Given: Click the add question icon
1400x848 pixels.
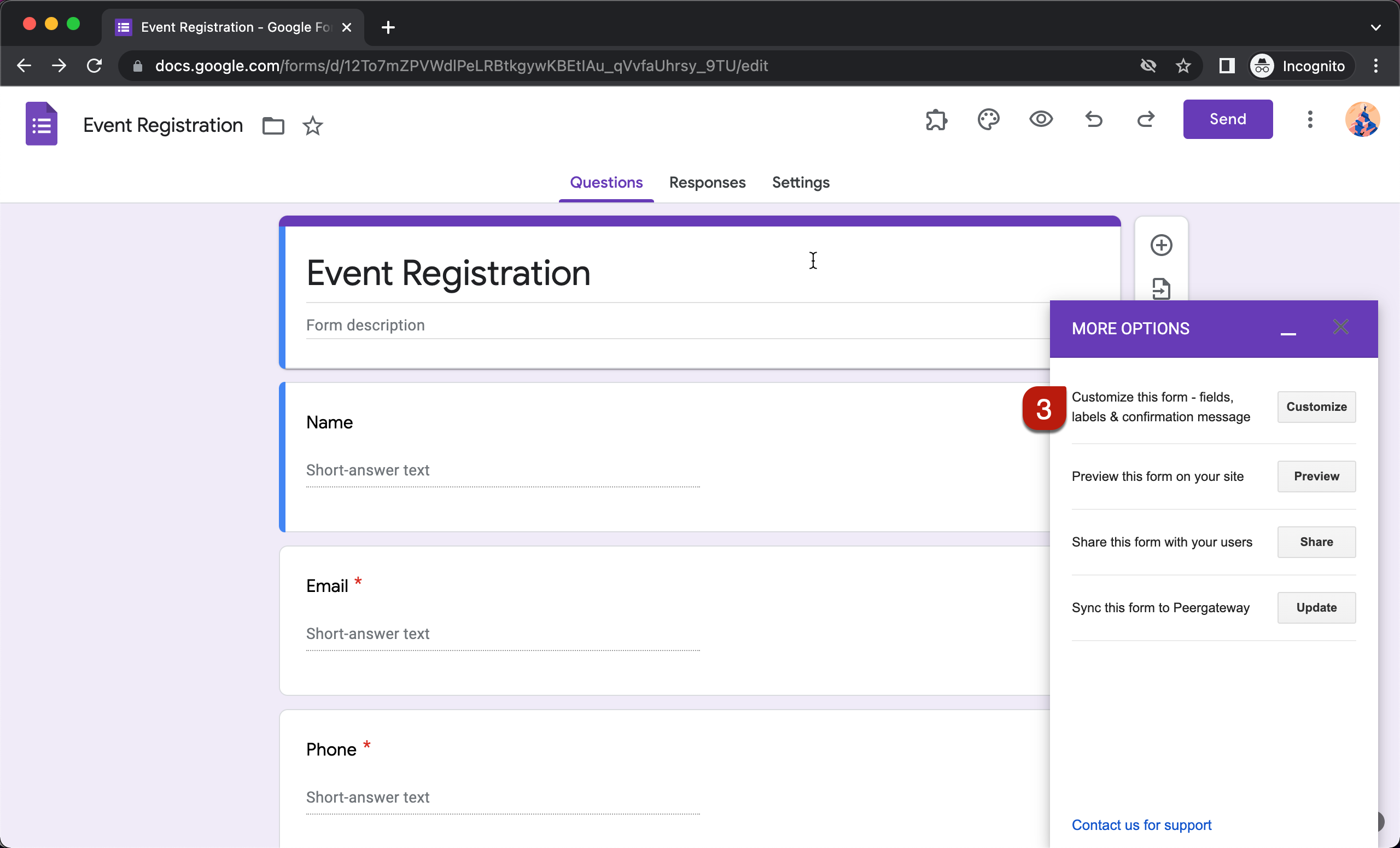Looking at the screenshot, I should (x=1162, y=245).
